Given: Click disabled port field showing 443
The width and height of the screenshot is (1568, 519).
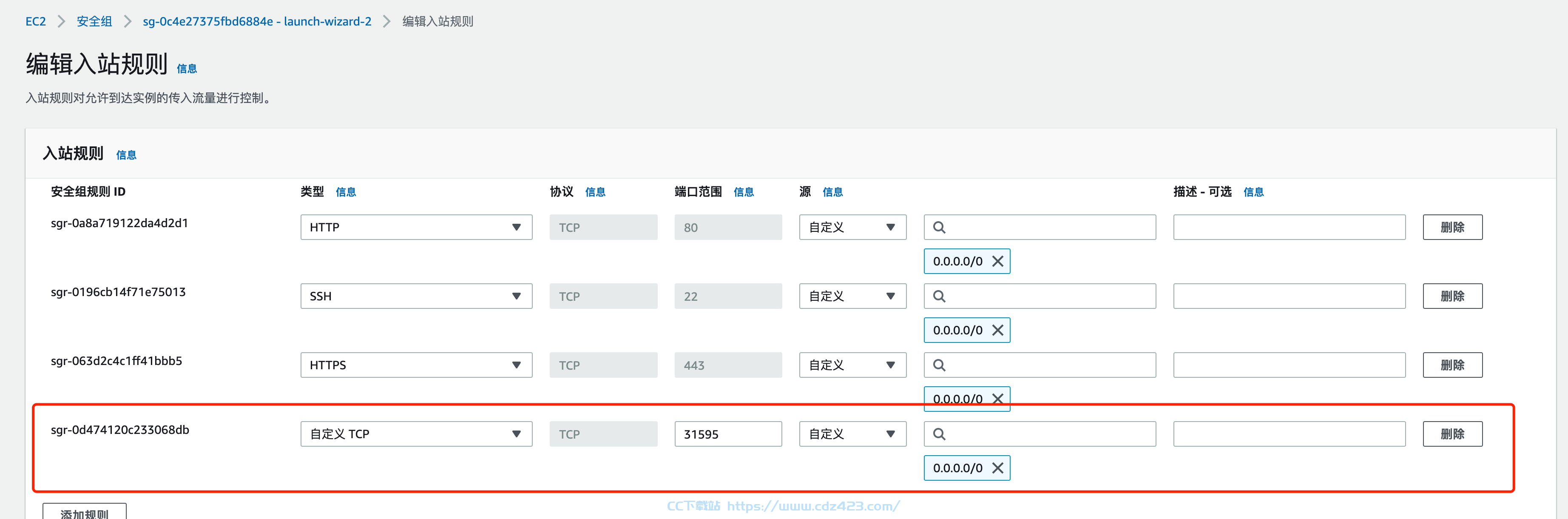Looking at the screenshot, I should point(728,365).
